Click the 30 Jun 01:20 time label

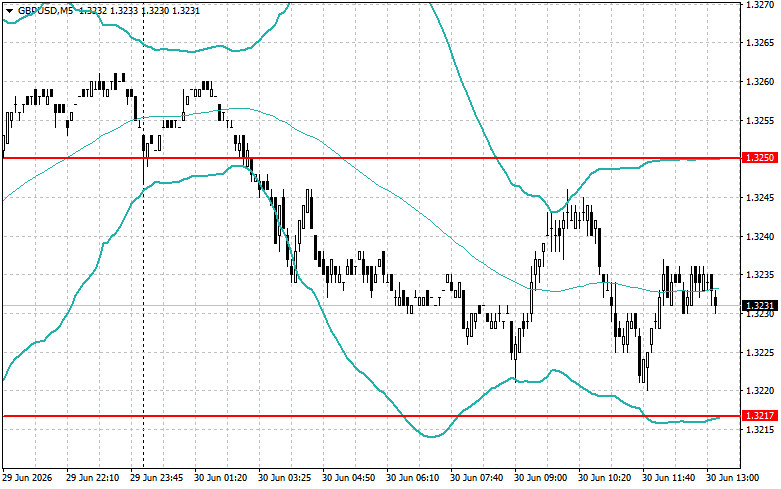point(221,478)
